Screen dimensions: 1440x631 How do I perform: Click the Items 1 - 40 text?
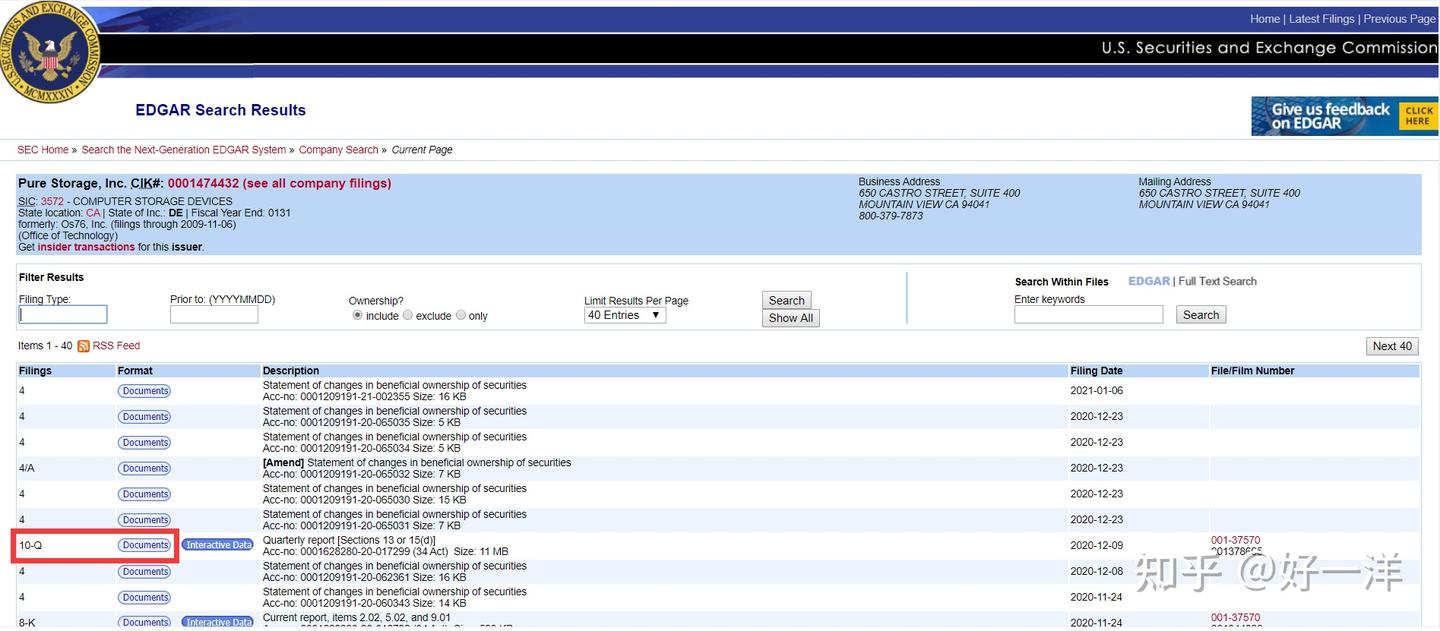tap(45, 346)
